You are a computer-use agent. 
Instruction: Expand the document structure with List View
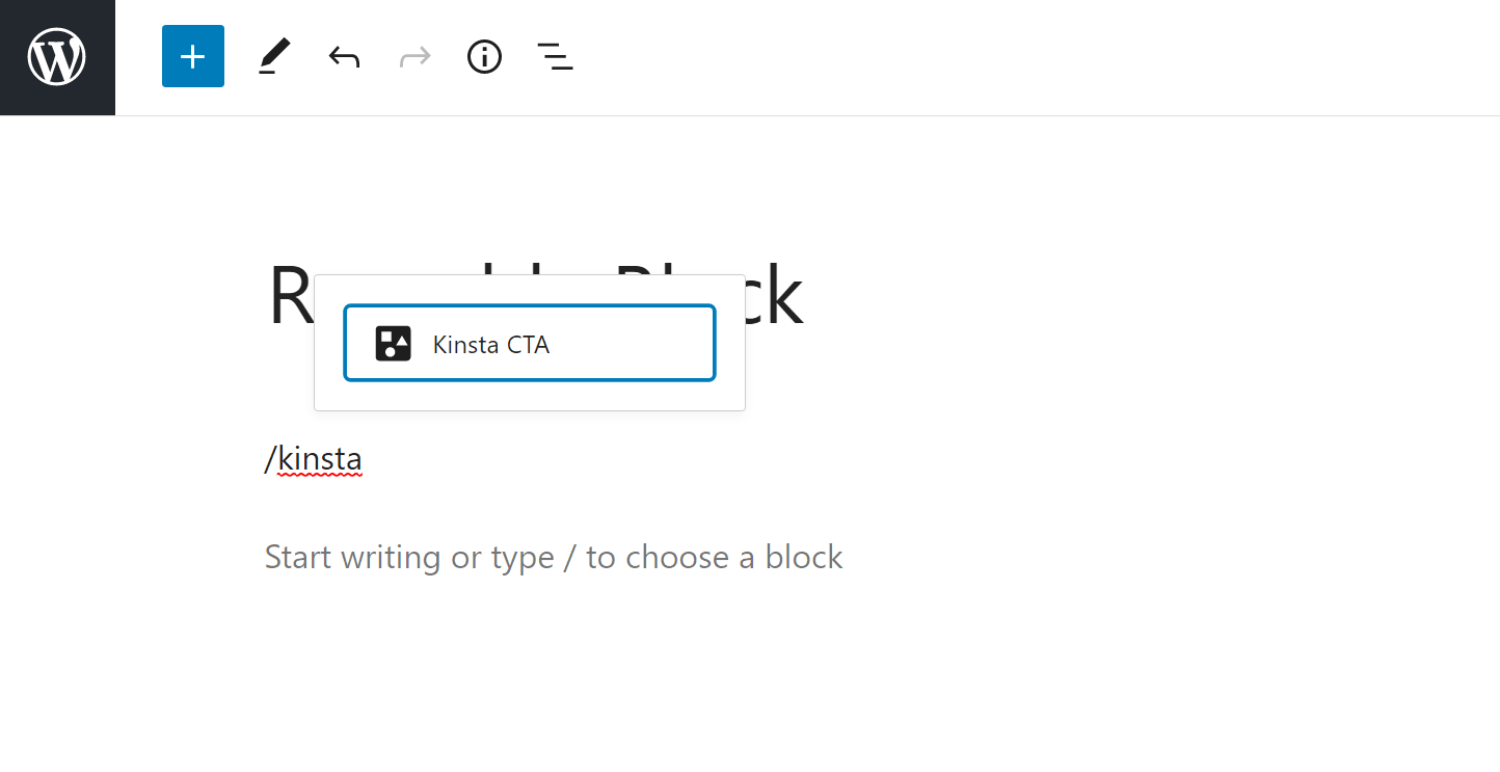555,56
